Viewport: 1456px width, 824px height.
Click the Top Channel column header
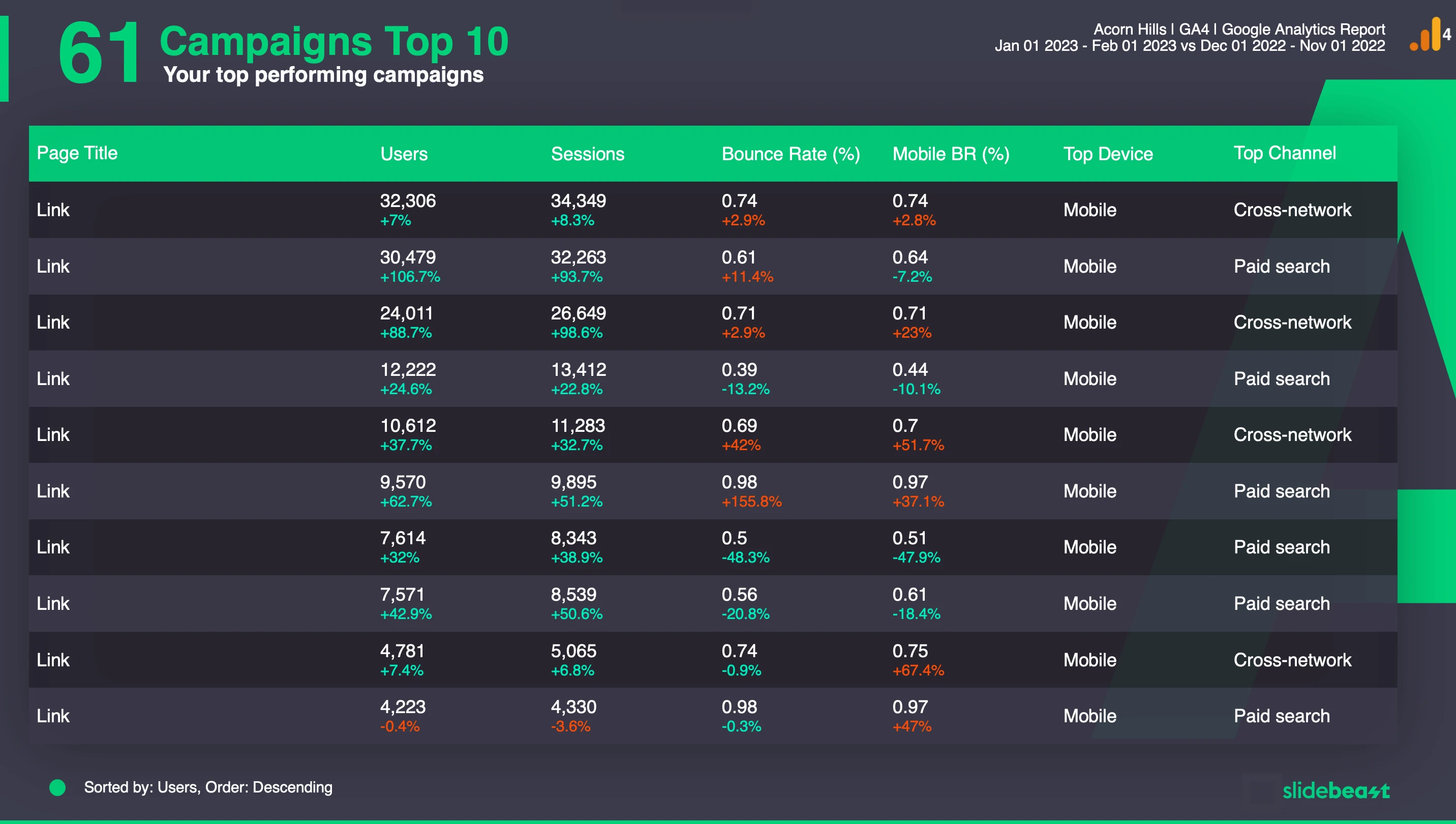click(1285, 154)
